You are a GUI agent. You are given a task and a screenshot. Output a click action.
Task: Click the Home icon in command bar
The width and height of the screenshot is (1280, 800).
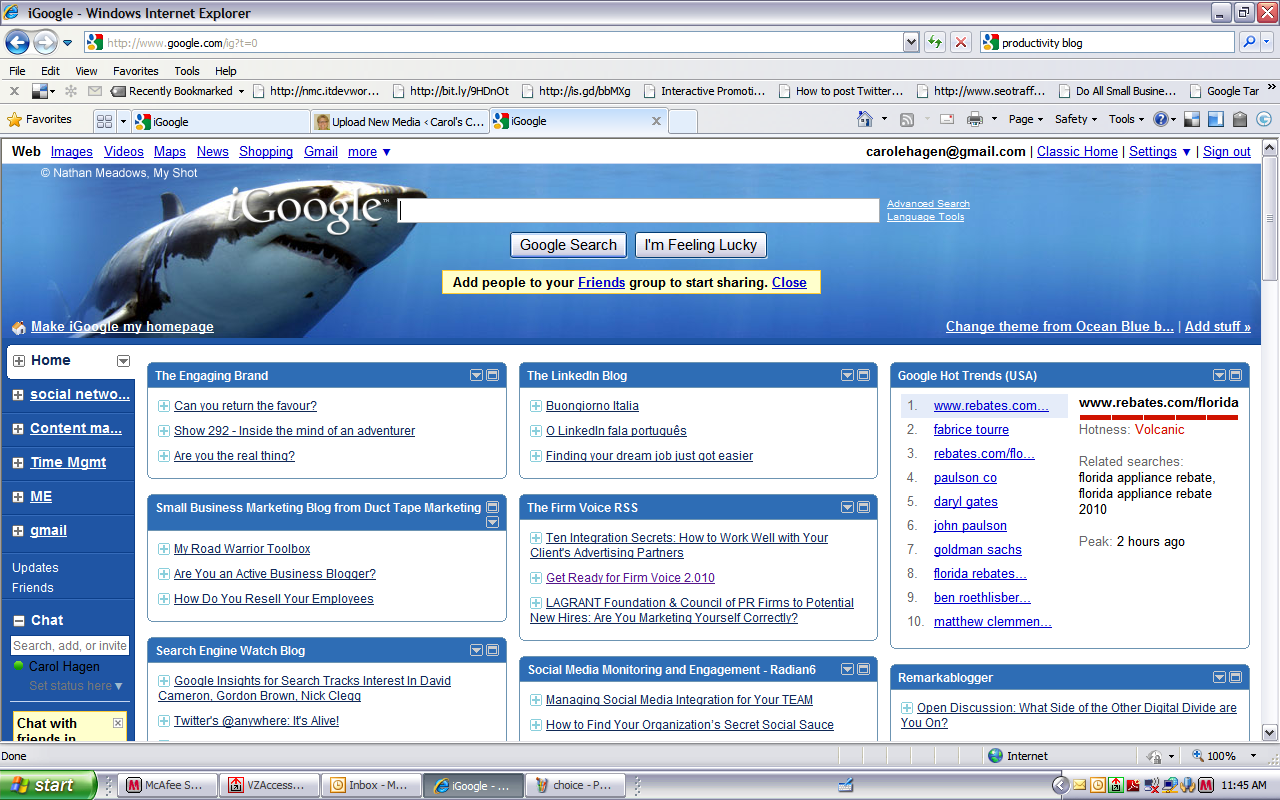click(865, 119)
